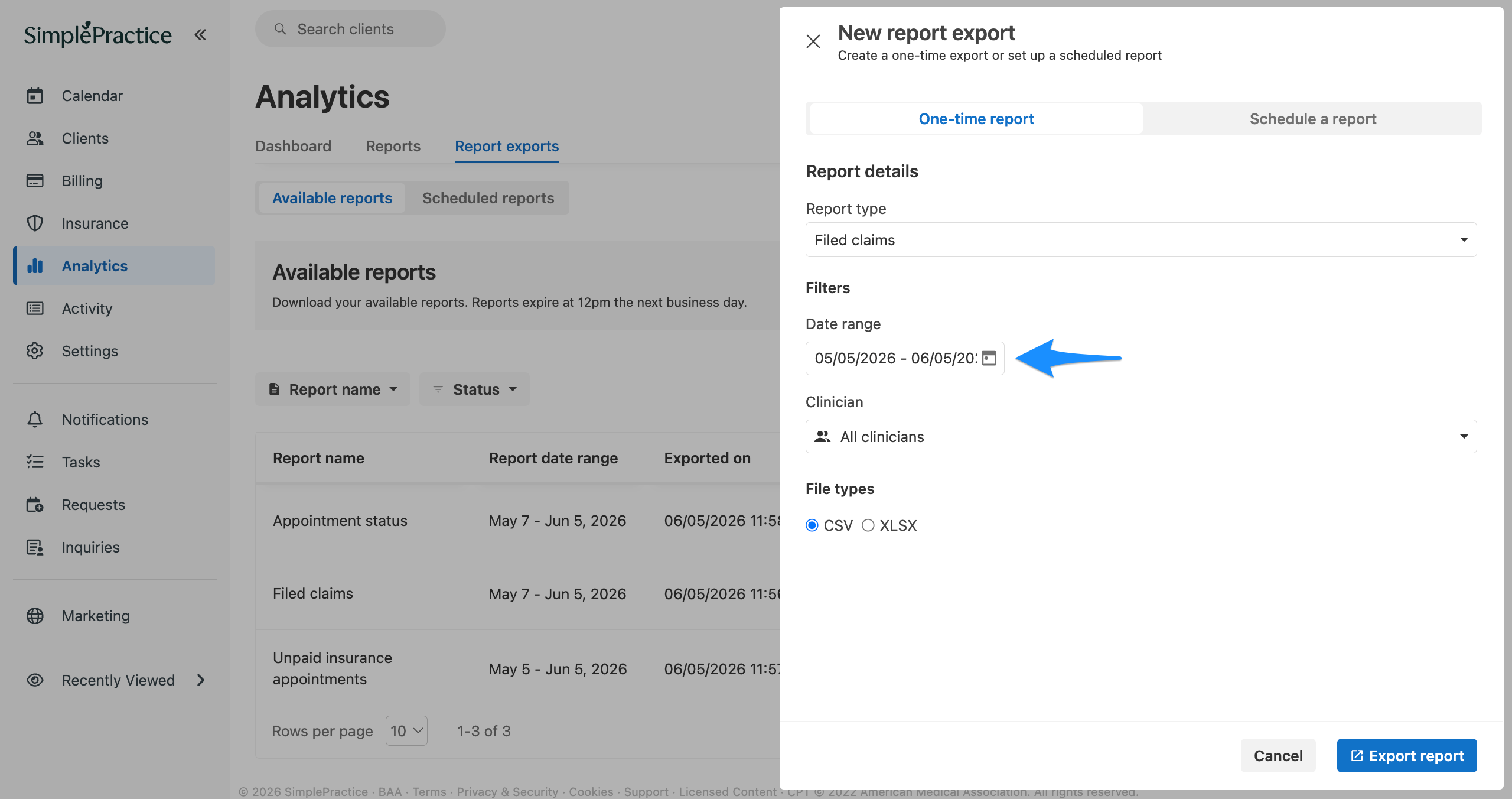Click the date range input field
Screen dimensions: 1512x799
tap(905, 358)
